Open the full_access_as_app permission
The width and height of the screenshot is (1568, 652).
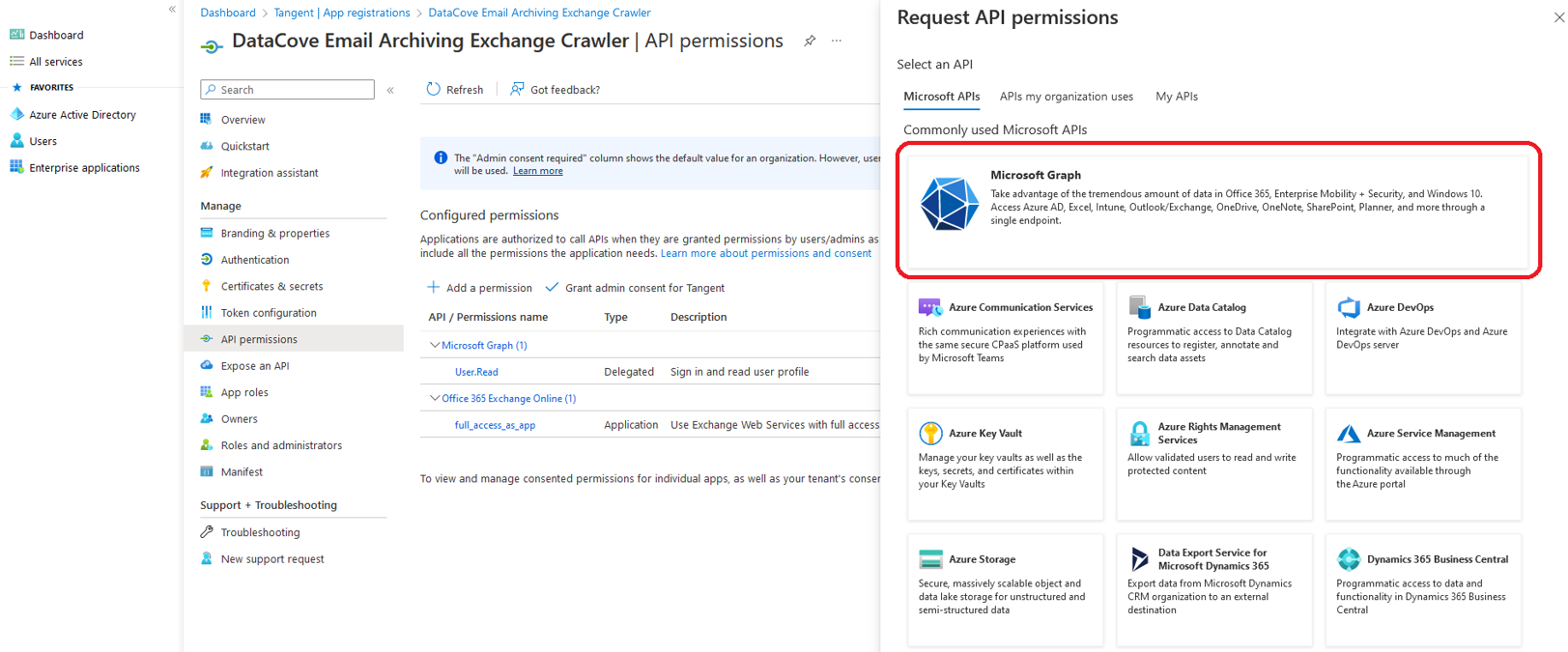(x=495, y=425)
